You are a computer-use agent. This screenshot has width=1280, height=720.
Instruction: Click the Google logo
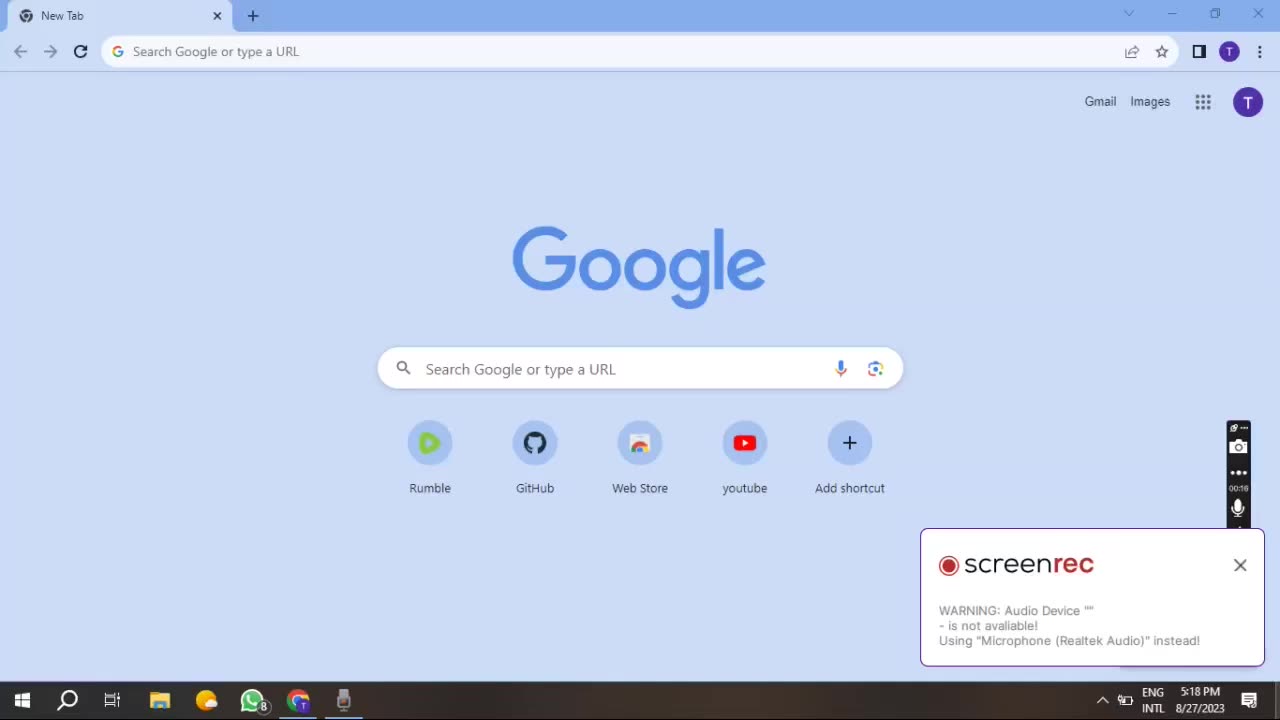(x=639, y=267)
